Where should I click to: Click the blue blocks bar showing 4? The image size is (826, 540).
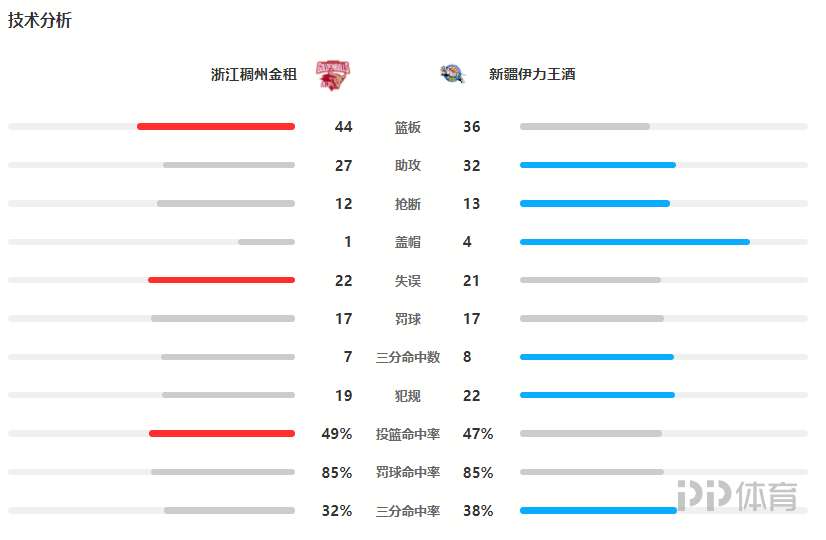click(635, 242)
